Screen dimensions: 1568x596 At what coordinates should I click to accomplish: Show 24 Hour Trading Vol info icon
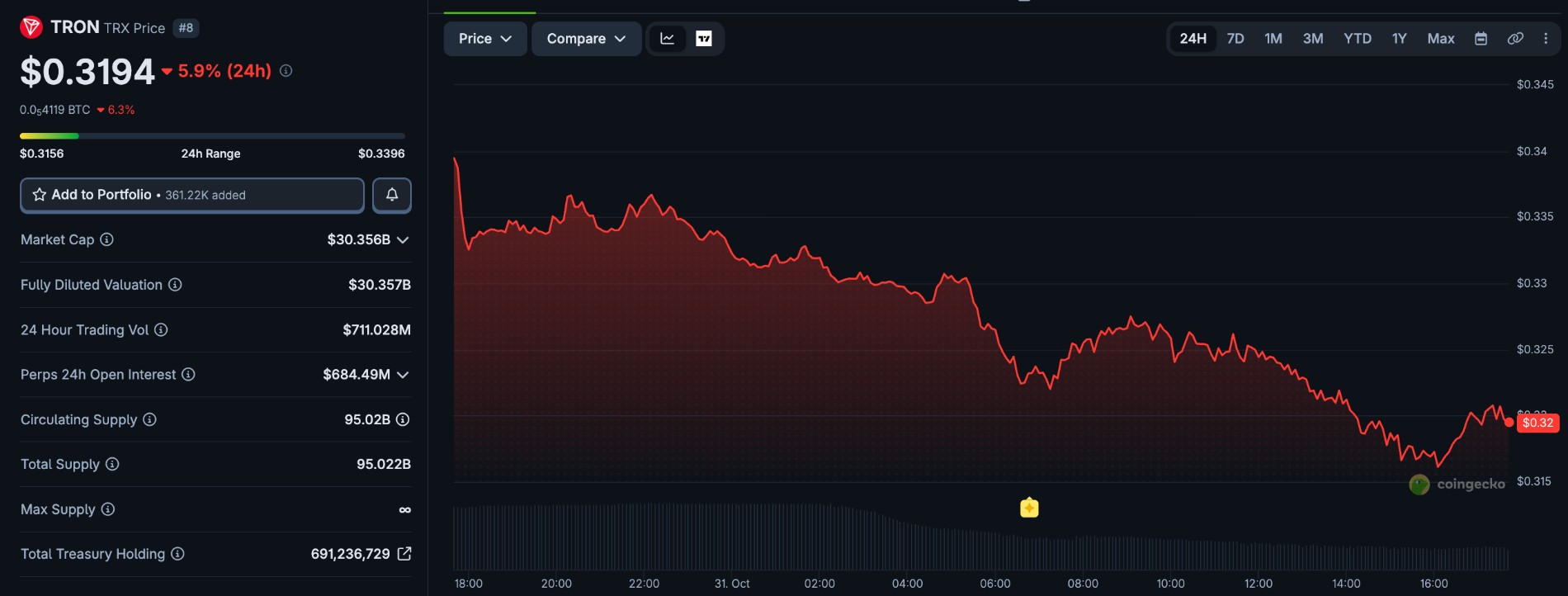click(x=161, y=329)
